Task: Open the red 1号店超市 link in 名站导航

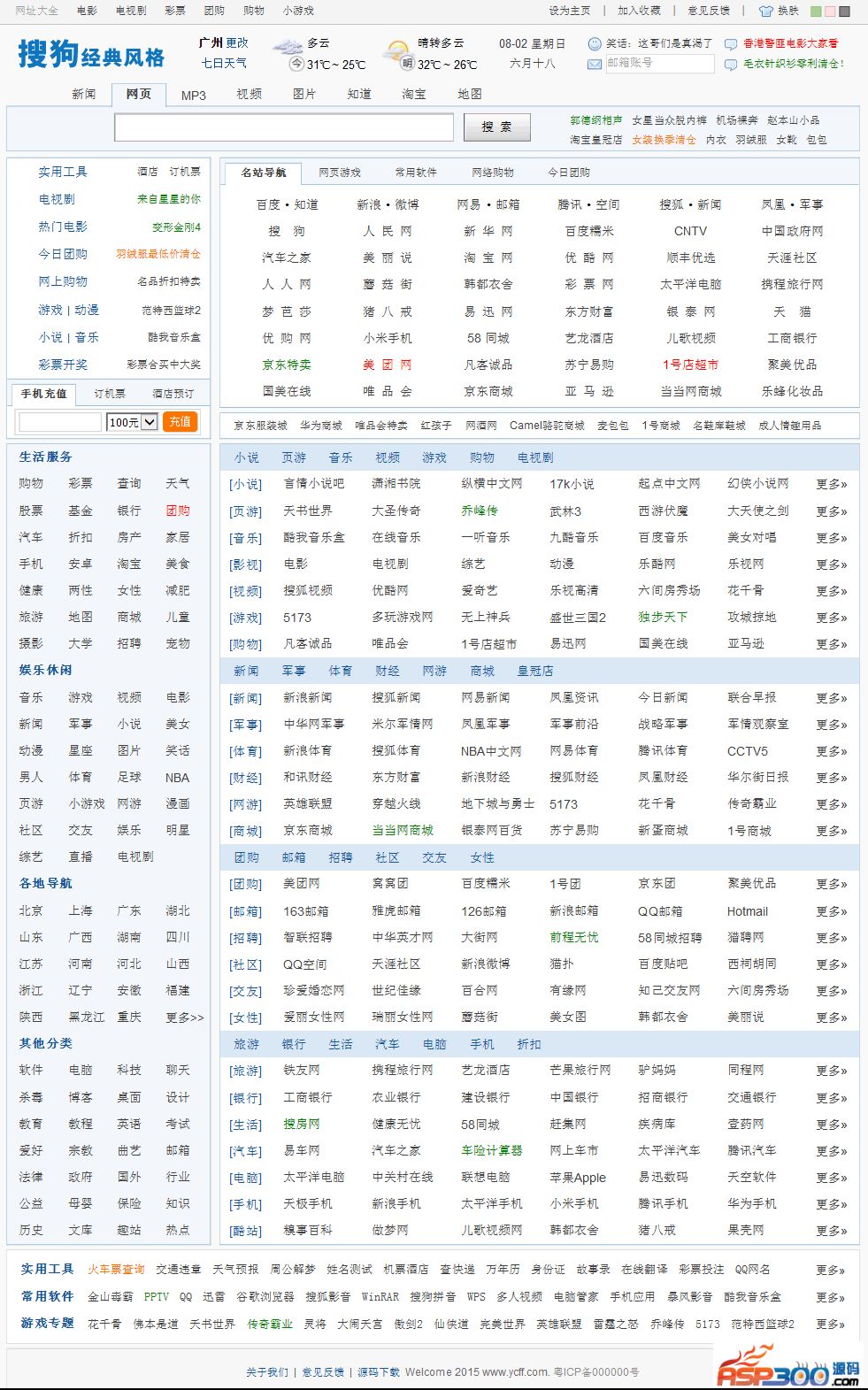Action: point(690,365)
